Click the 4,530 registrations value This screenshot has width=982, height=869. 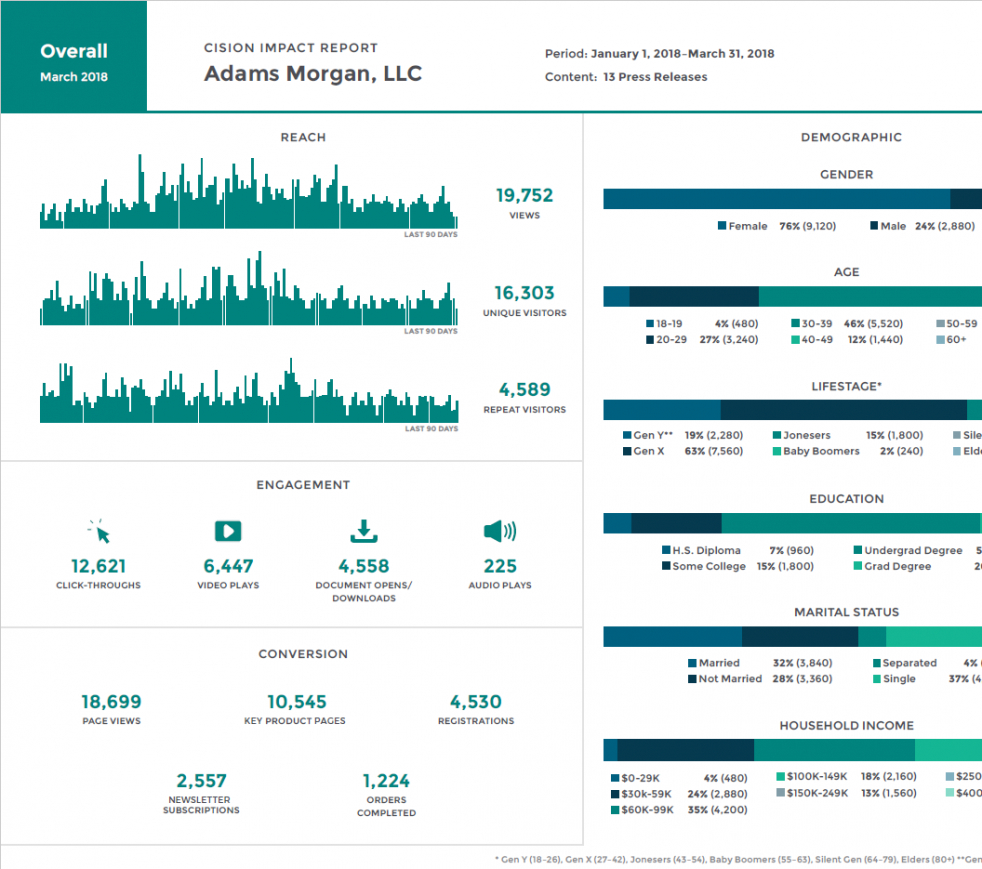point(476,702)
